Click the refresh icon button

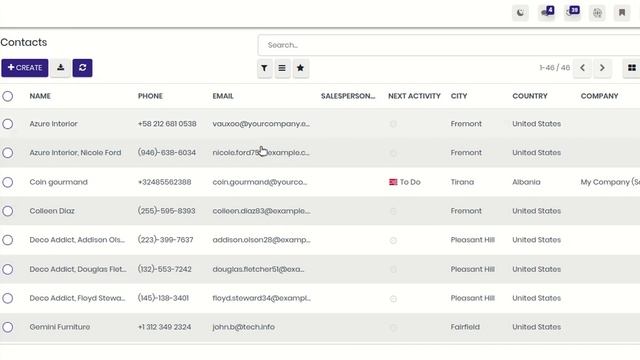coord(82,68)
